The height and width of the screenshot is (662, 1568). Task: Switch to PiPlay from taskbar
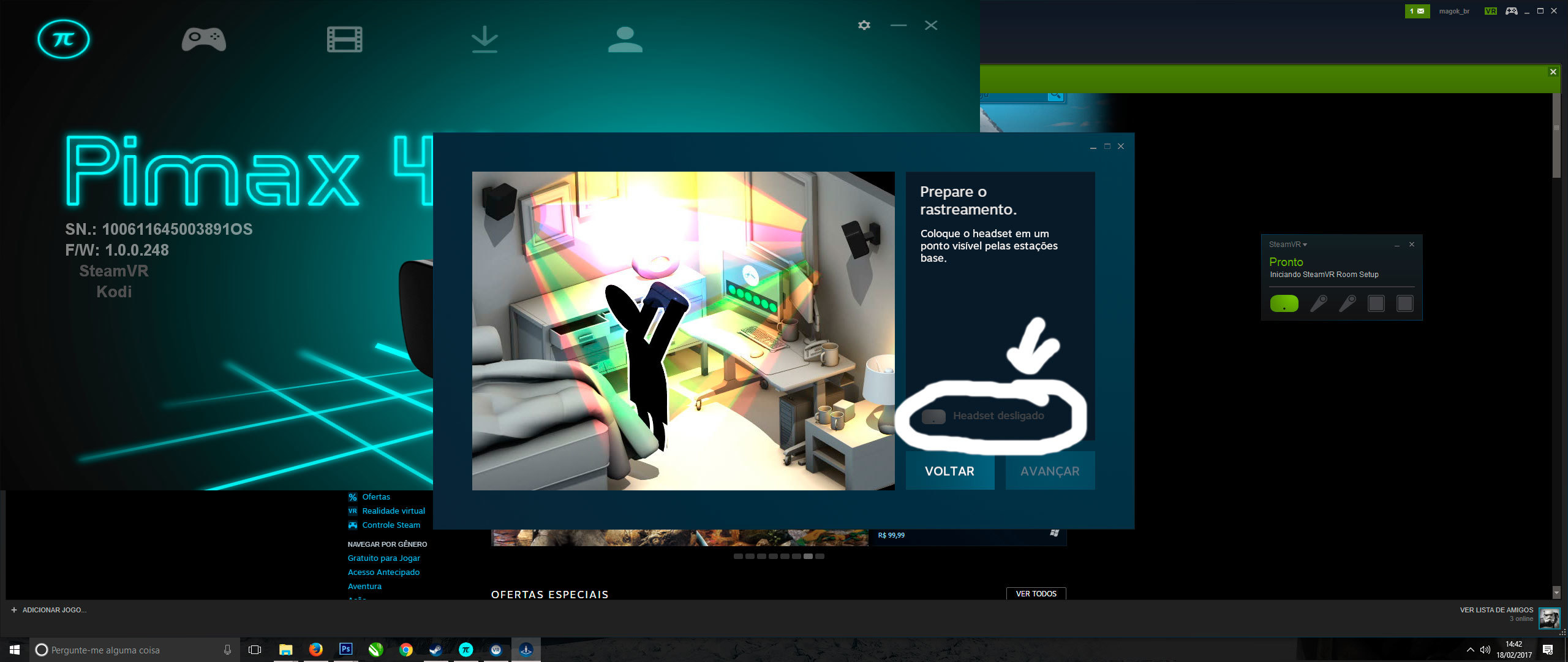(x=466, y=650)
